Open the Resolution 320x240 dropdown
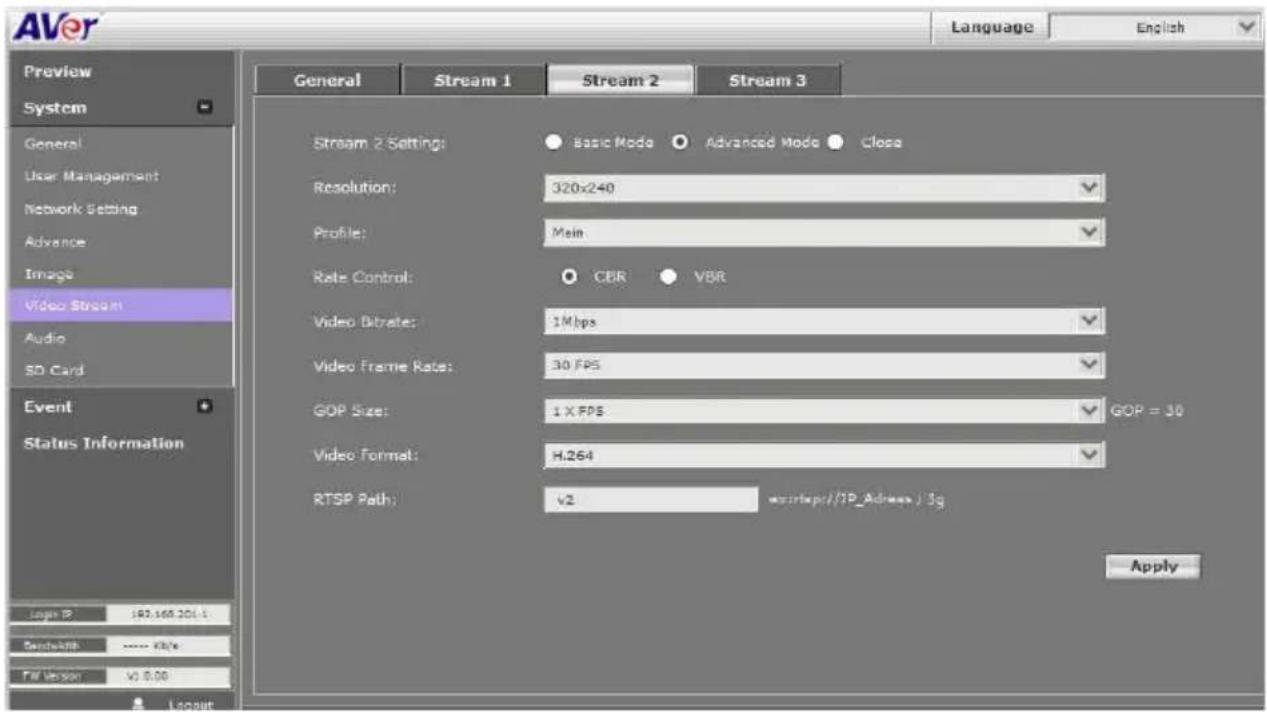The height and width of the screenshot is (712, 1267). click(824, 188)
